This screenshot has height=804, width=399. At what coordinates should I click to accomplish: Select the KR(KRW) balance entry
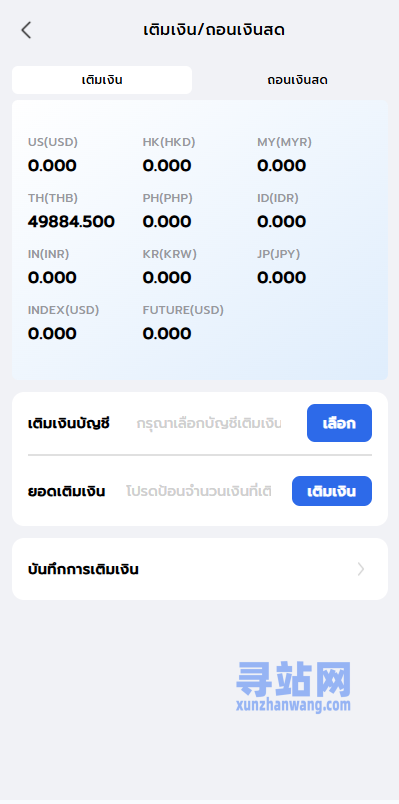pos(170,267)
